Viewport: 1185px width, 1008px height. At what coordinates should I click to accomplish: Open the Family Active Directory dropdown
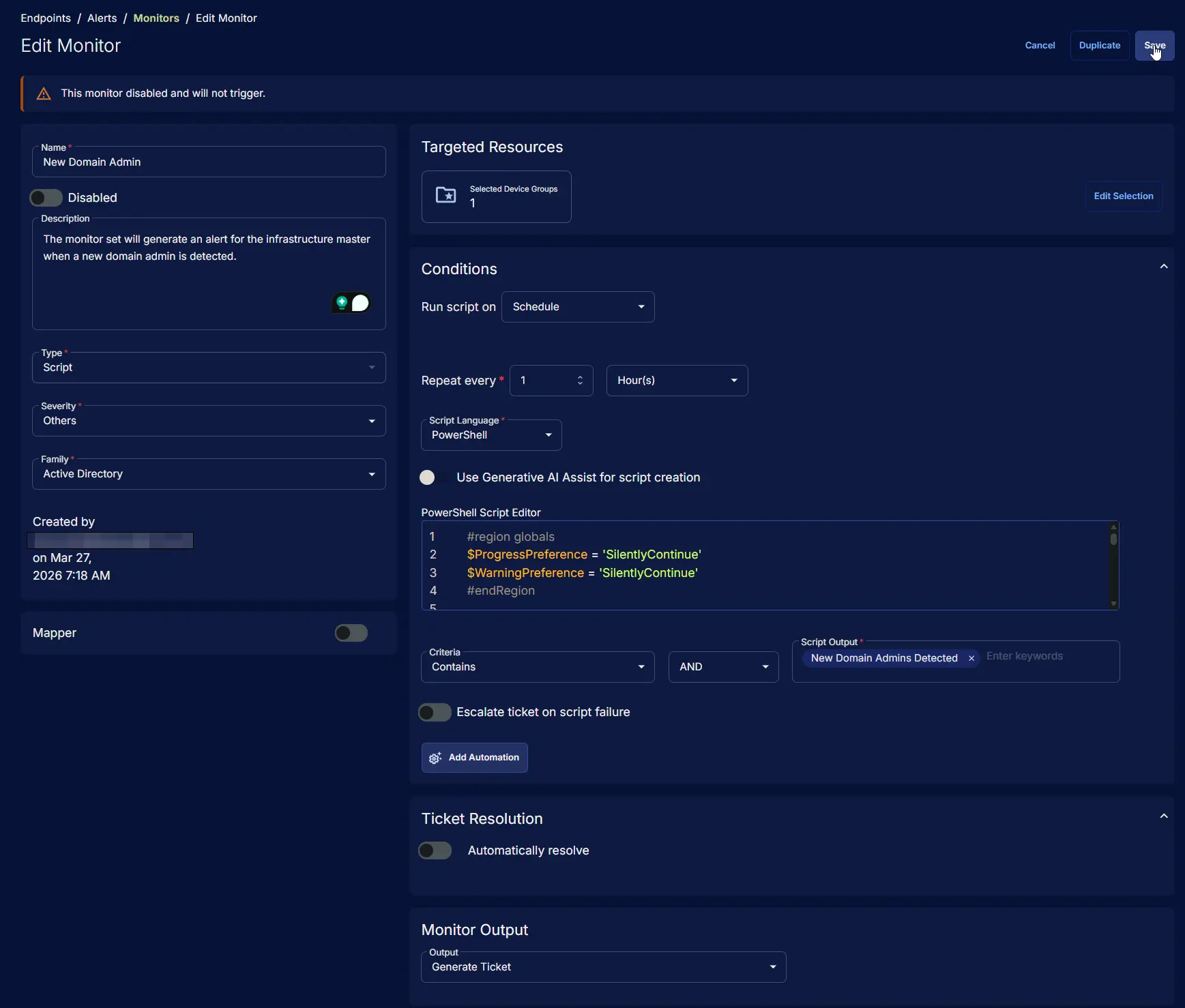click(x=209, y=474)
